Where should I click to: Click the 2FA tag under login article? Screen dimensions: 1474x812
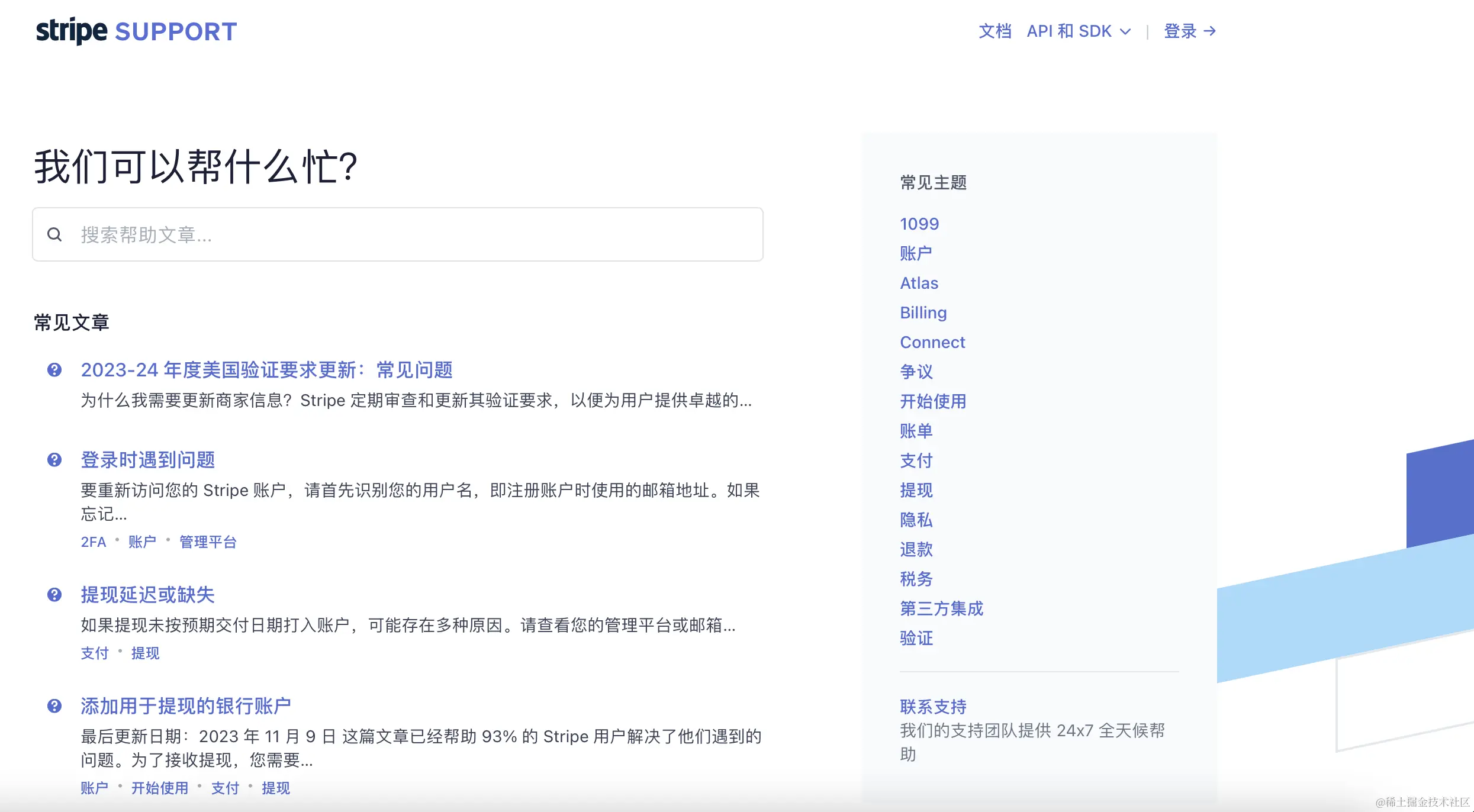coord(94,542)
